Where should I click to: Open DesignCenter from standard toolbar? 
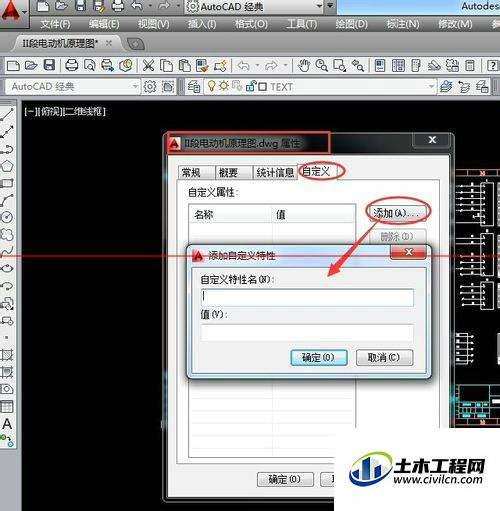click(x=398, y=66)
